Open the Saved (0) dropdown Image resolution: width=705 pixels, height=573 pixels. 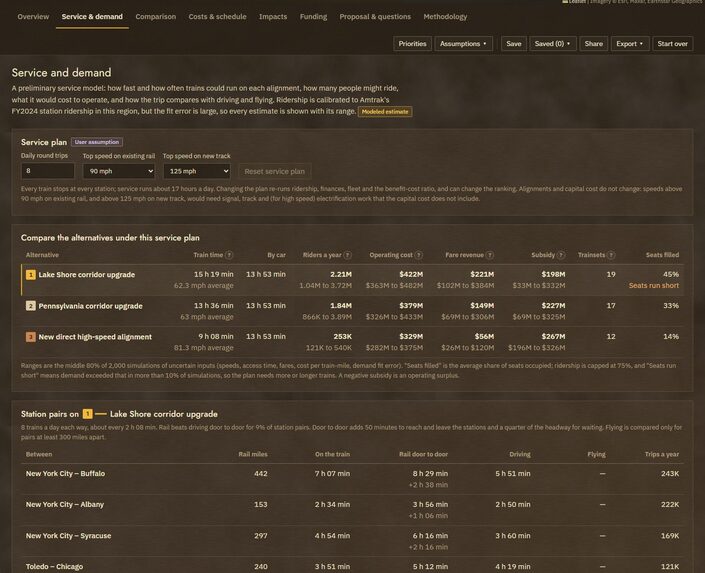[x=553, y=44]
